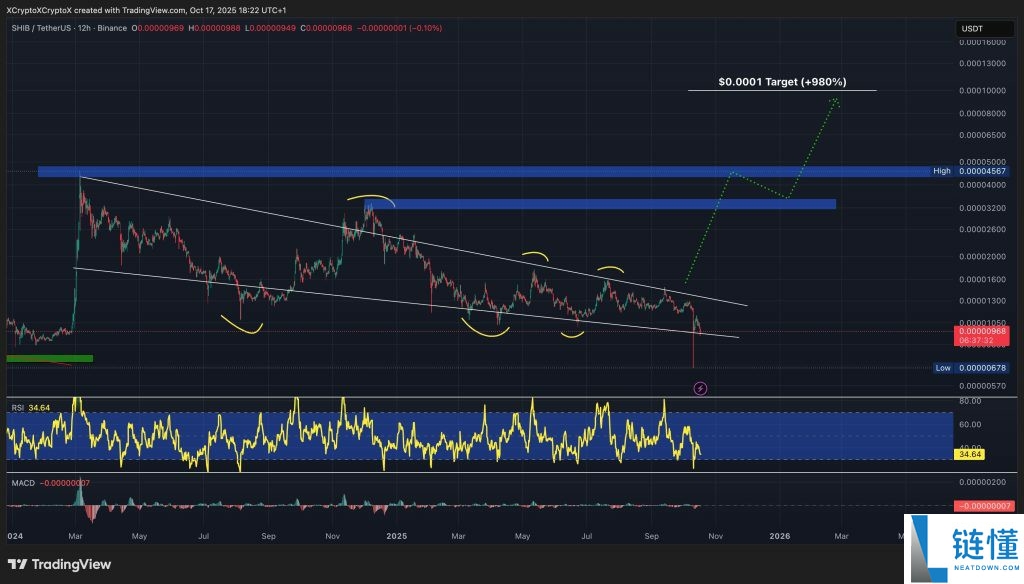Click the red MACD value tag

985,506
